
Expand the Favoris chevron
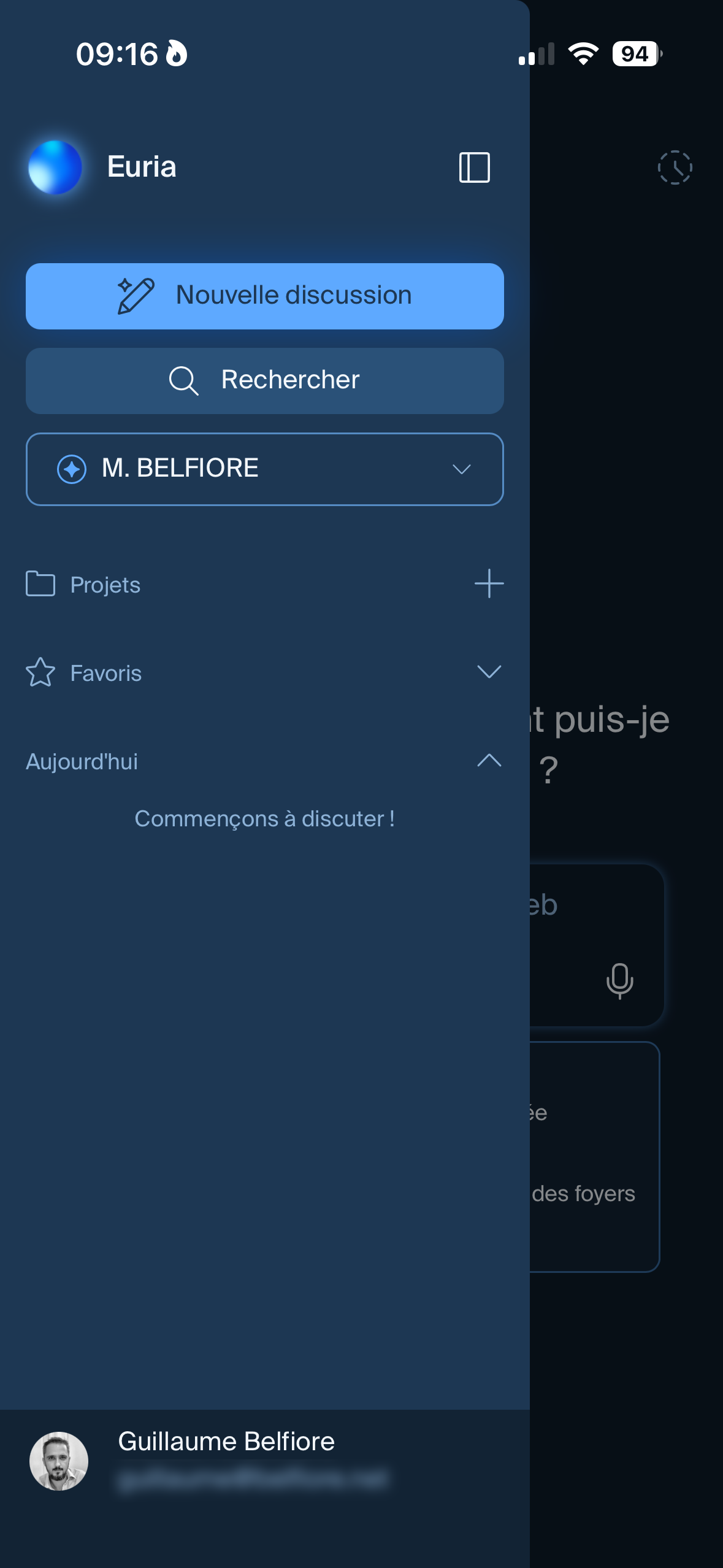489,672
